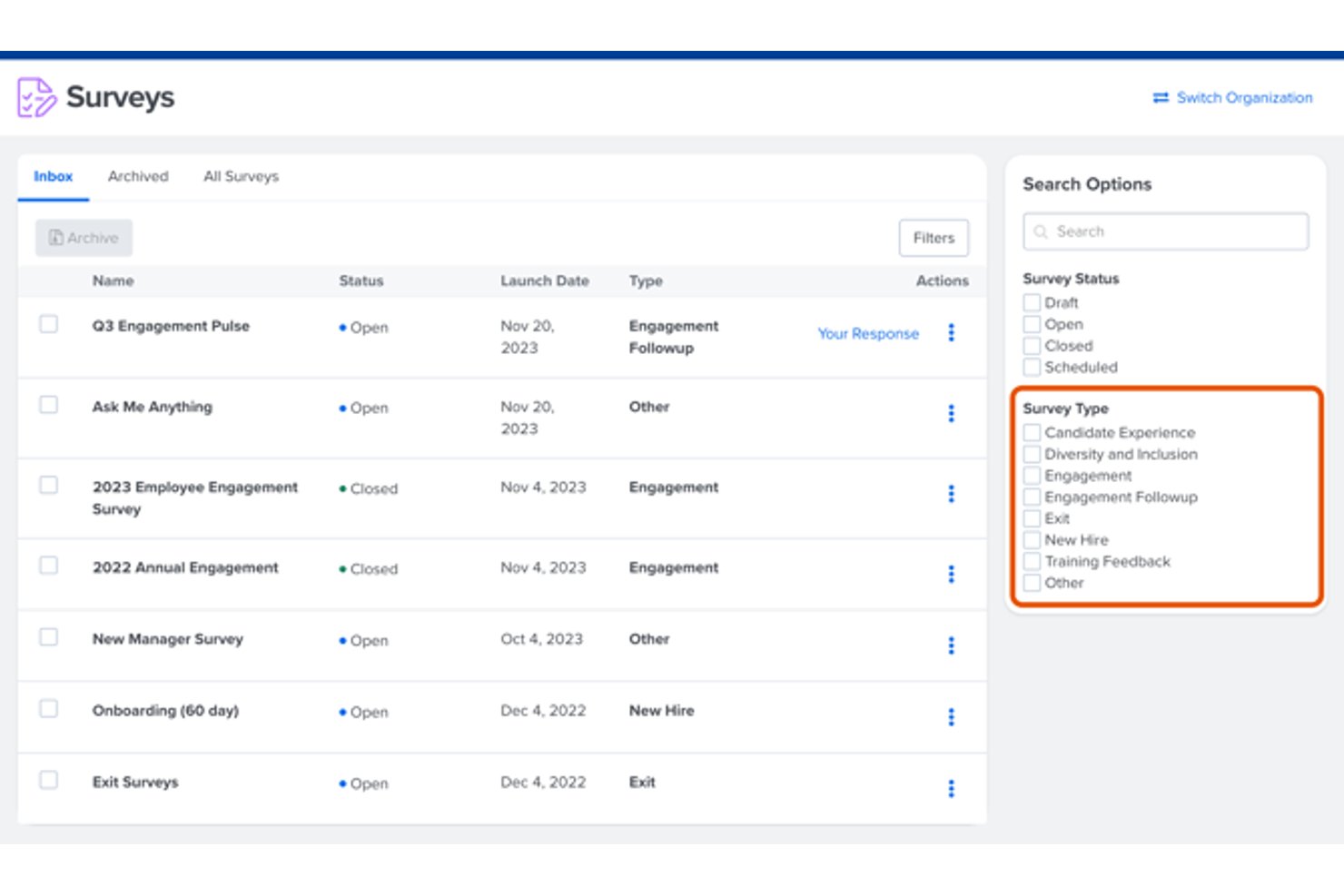Click the Oct 4, 2023 launch date

pos(541,639)
